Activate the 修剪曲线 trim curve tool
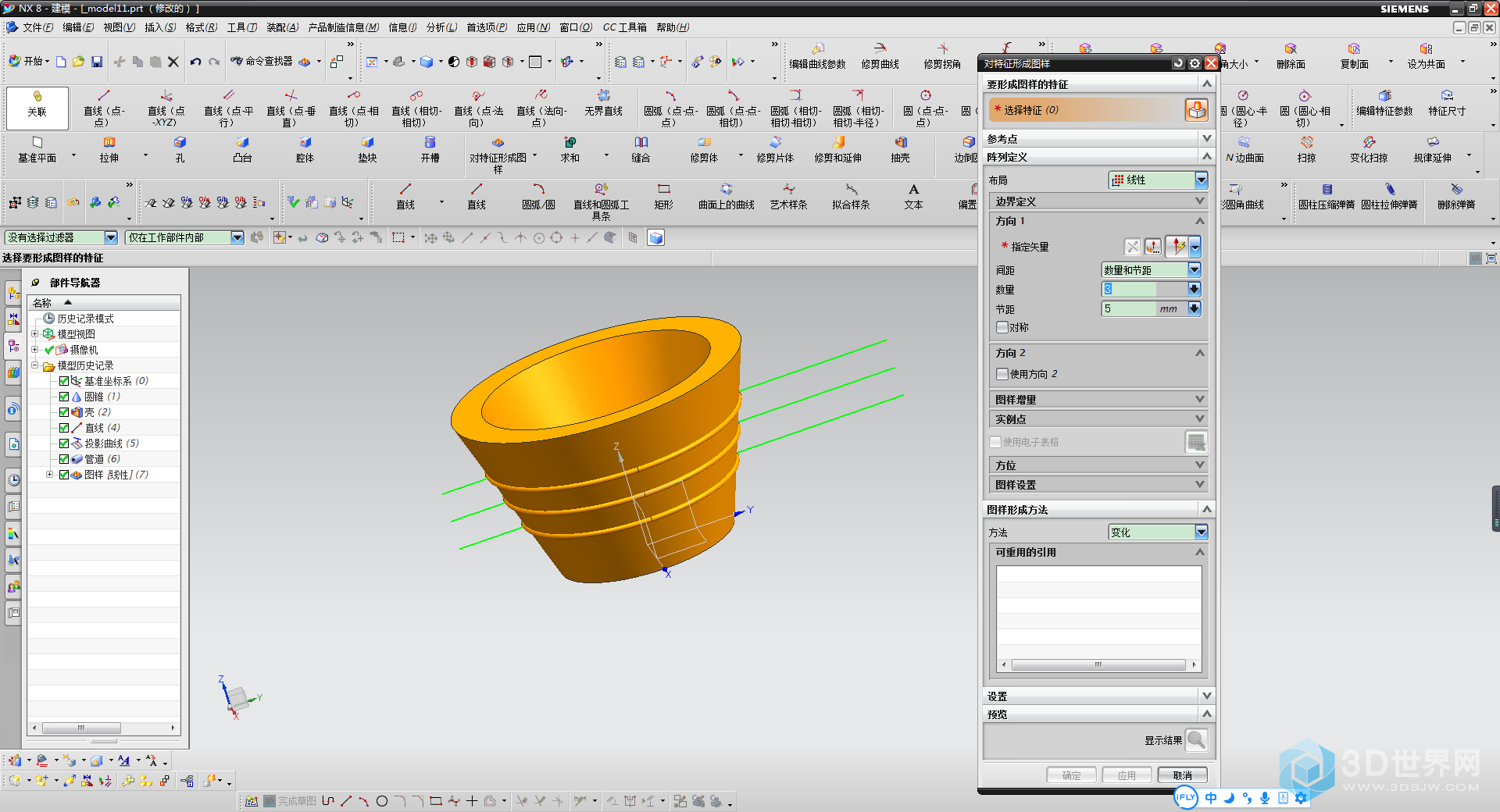This screenshot has height=812, width=1500. pos(880,56)
